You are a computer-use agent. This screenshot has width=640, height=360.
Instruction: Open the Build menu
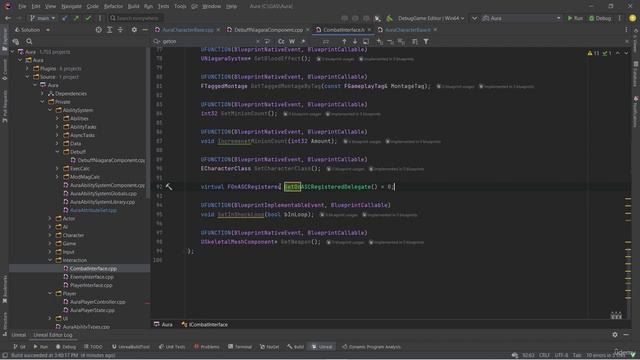(133, 6)
